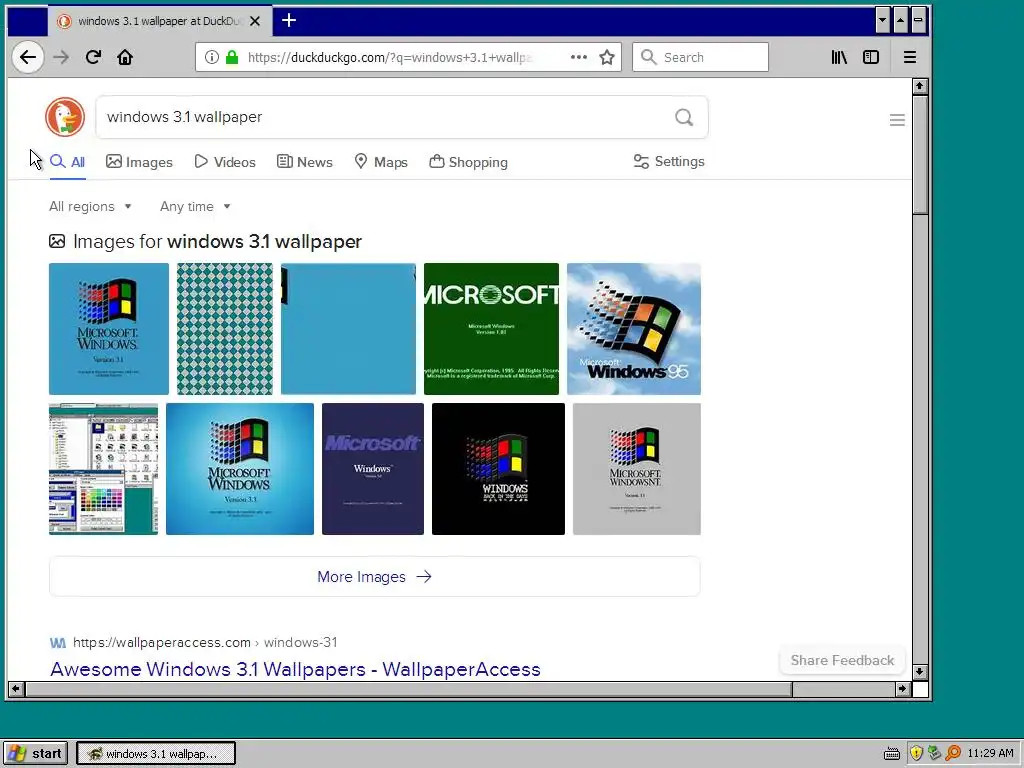Click the green padlock connection icon
The width and height of the screenshot is (1024, 768).
(x=232, y=57)
